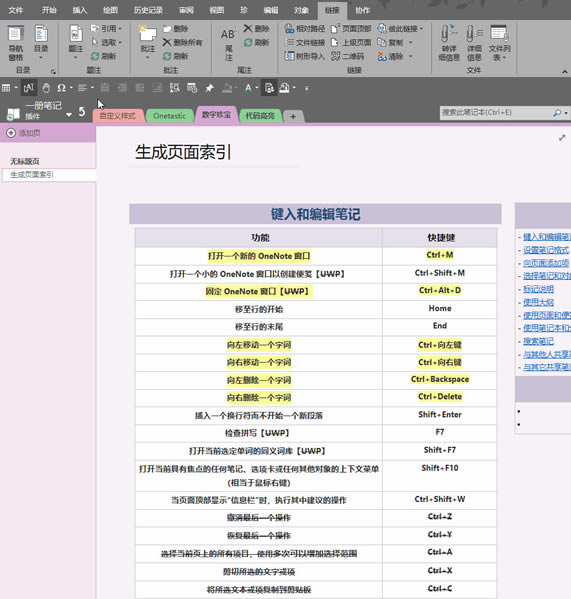The height and width of the screenshot is (599, 571).
Task: Click the undo arrow beside notebook name
Action: (x=82, y=112)
